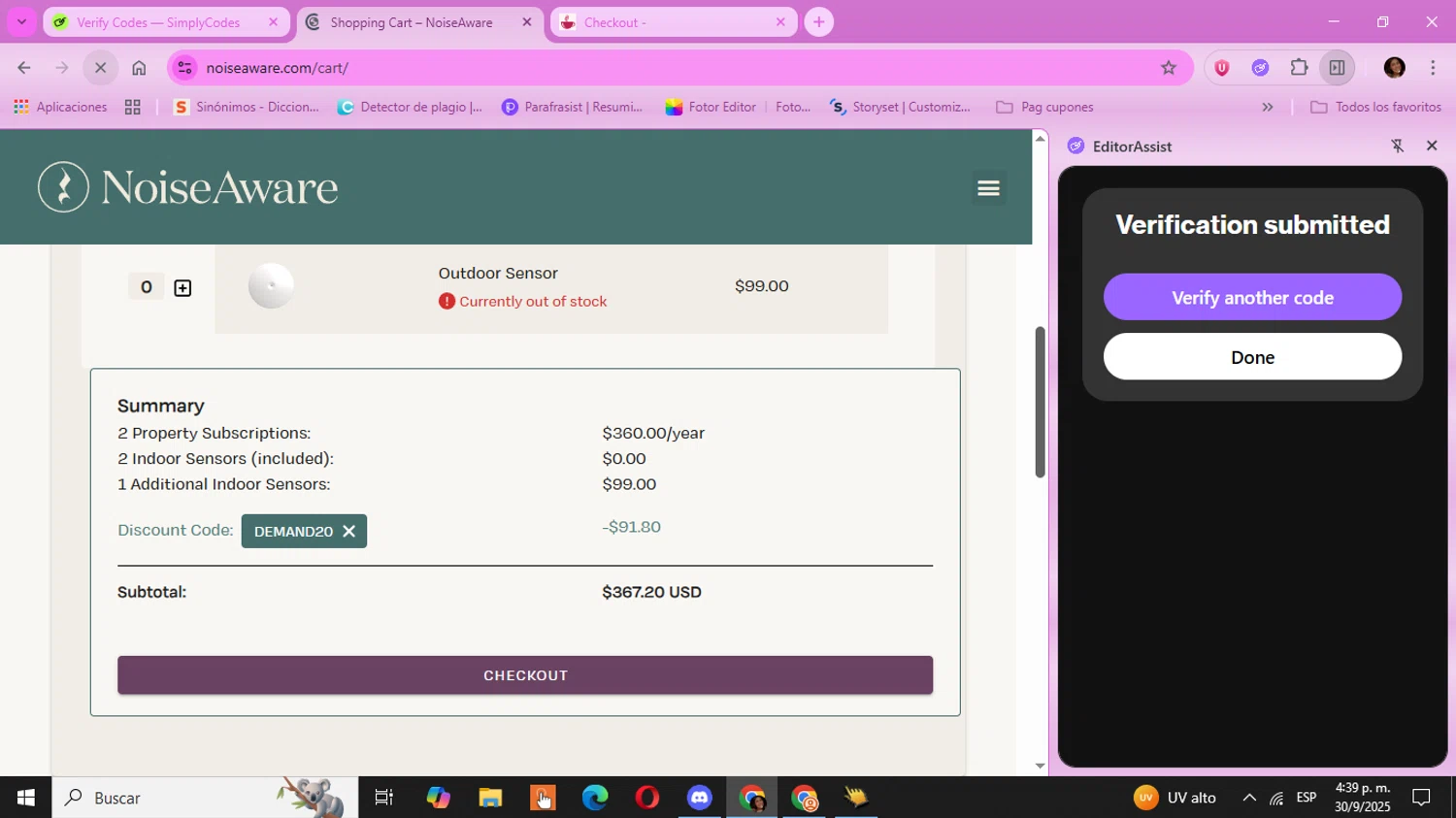
Task: Click the NoiseAware logo
Action: click(188, 187)
